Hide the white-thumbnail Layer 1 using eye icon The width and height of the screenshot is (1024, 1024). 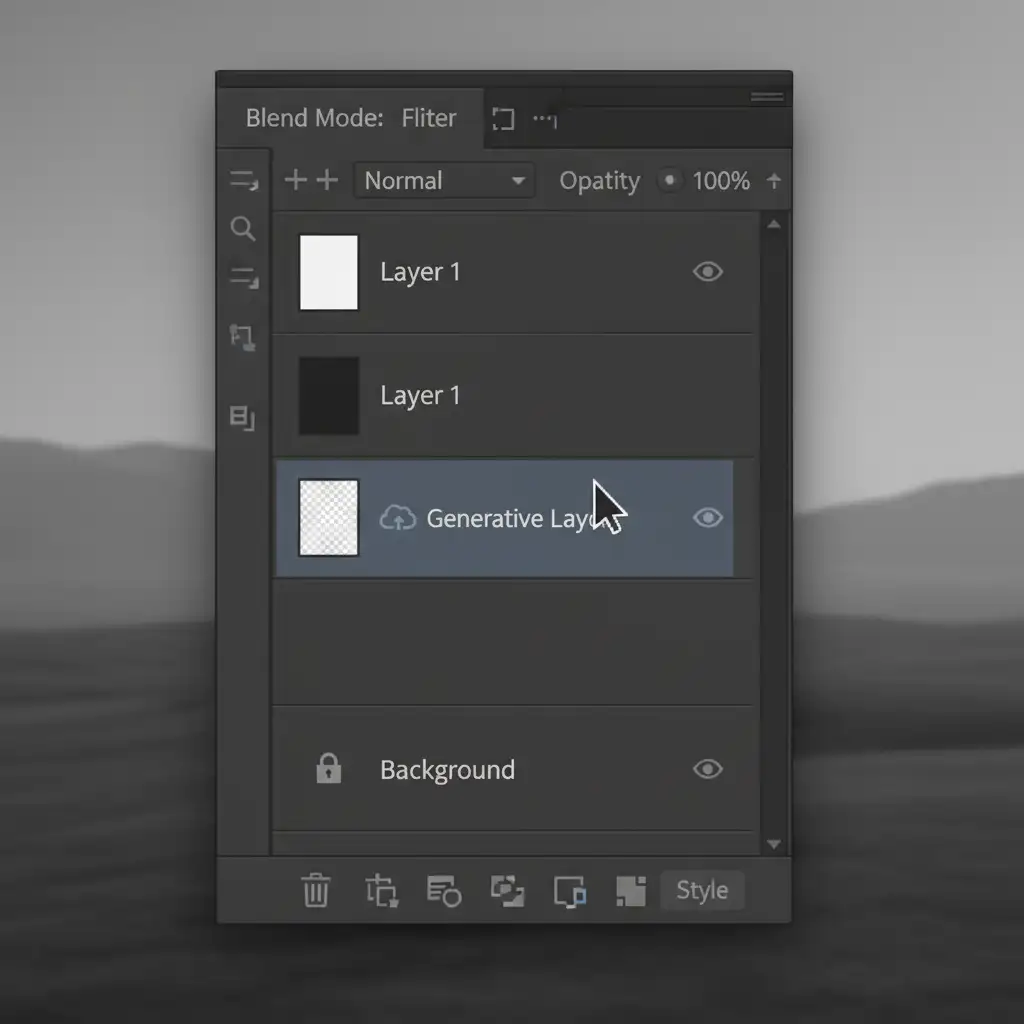click(x=707, y=272)
